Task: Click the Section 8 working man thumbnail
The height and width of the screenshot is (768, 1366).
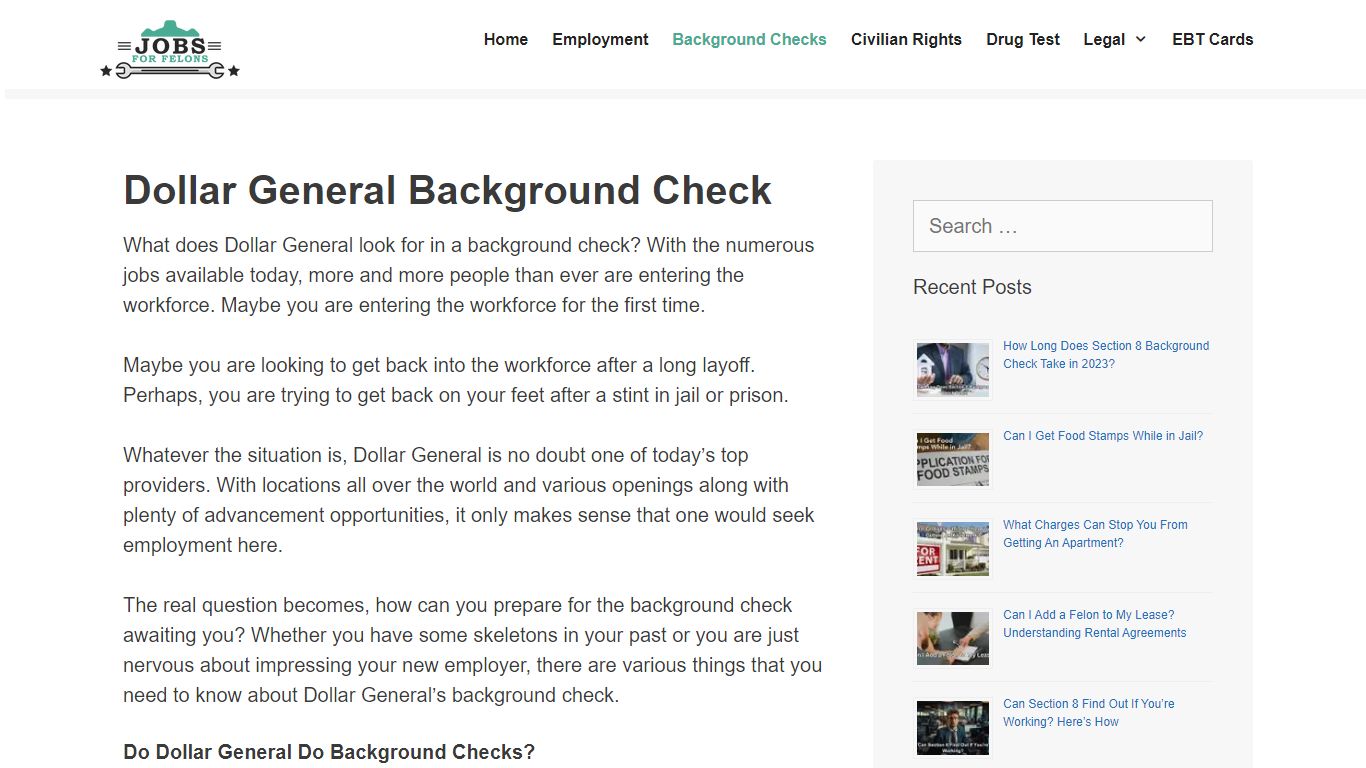Action: tap(953, 727)
